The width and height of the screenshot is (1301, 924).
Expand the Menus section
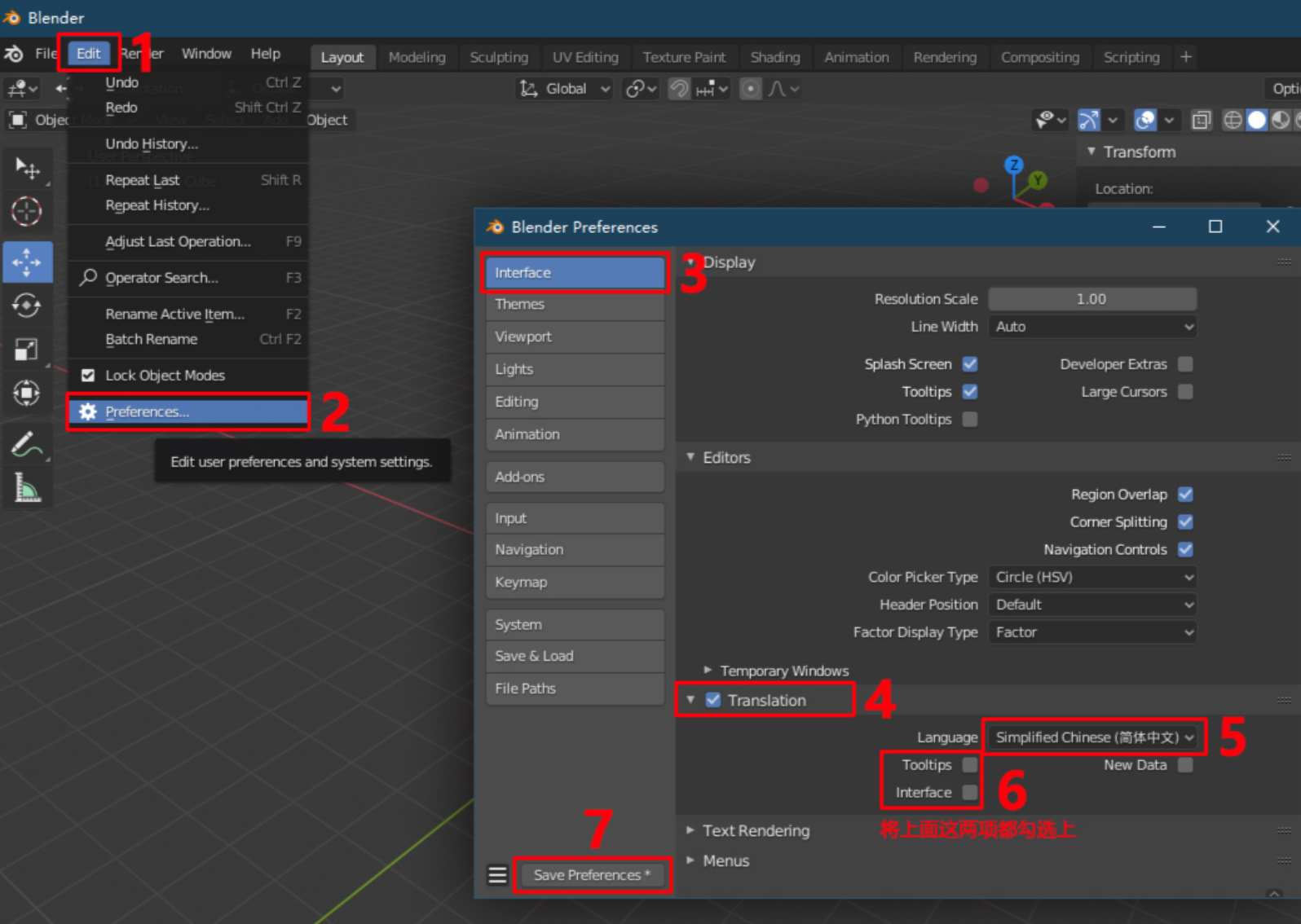tap(717, 861)
